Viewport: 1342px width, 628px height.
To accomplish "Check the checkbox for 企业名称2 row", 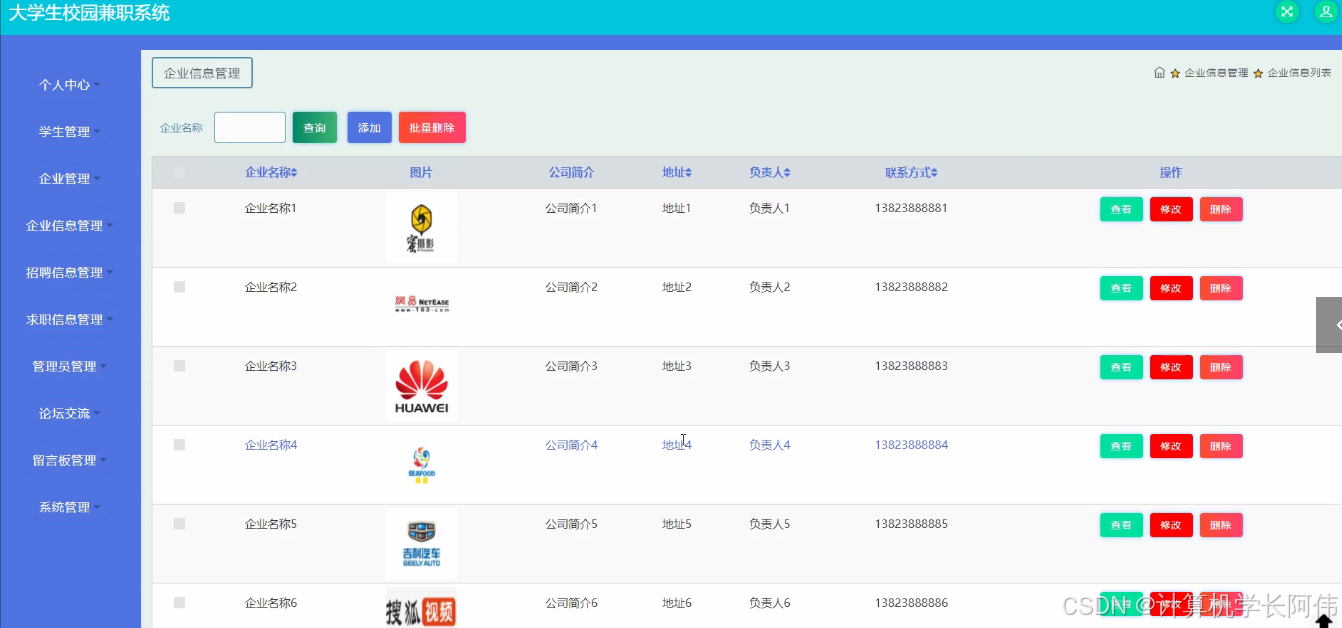I will click(x=179, y=287).
